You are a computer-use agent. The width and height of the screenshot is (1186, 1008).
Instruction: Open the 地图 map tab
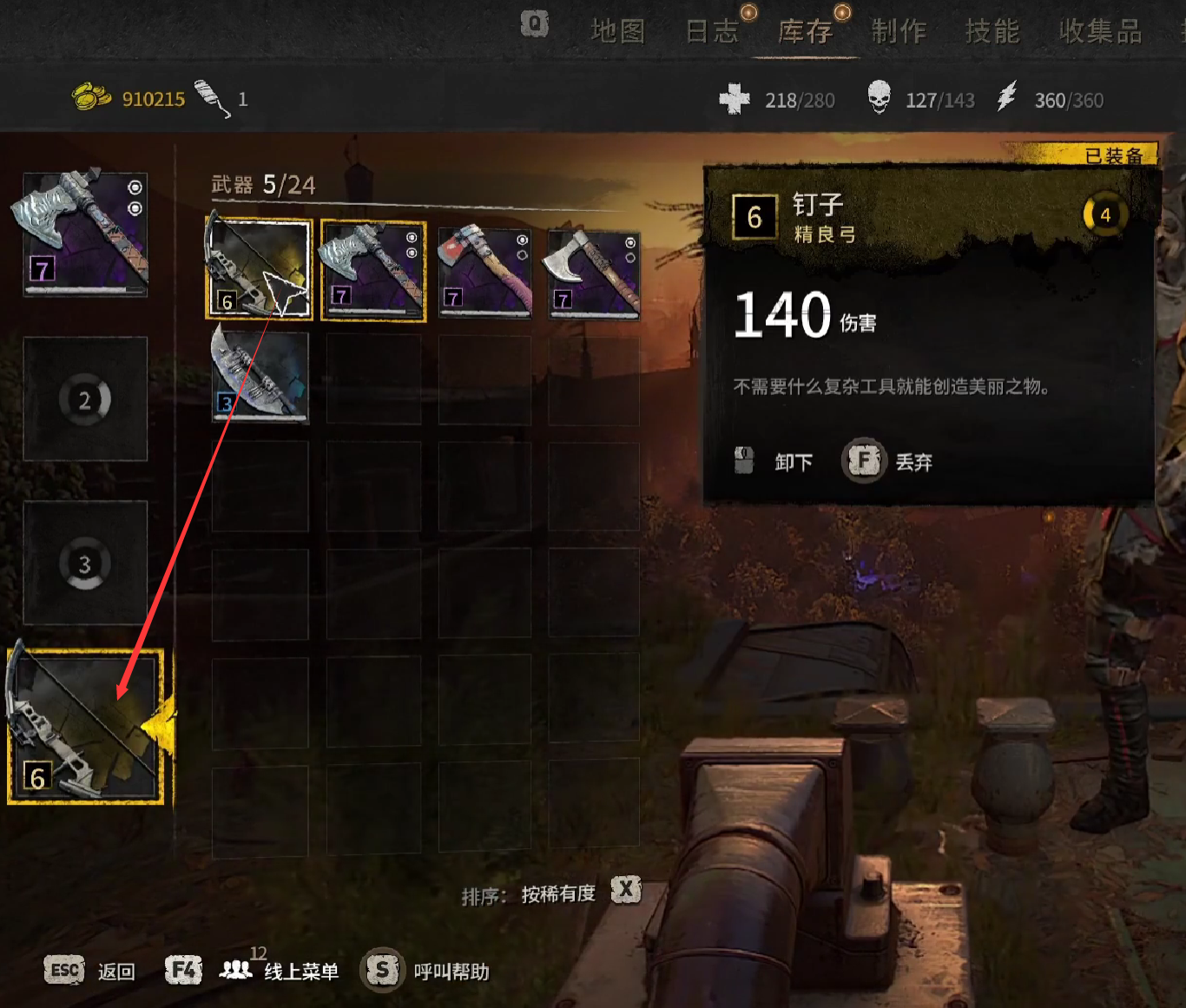point(618,31)
